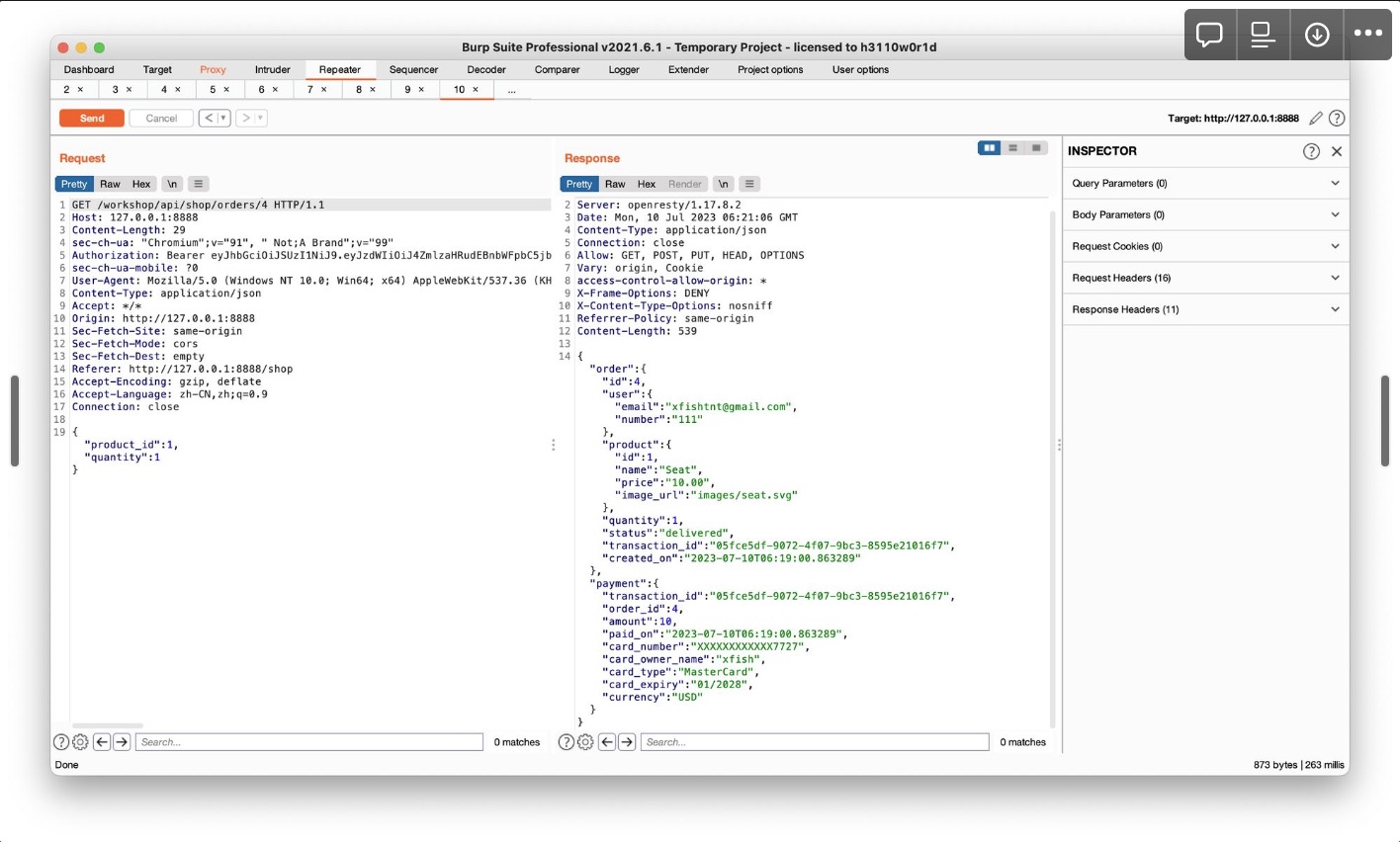This screenshot has width=1400, height=842.
Task: Open Project options tab
Action: click(x=770, y=70)
